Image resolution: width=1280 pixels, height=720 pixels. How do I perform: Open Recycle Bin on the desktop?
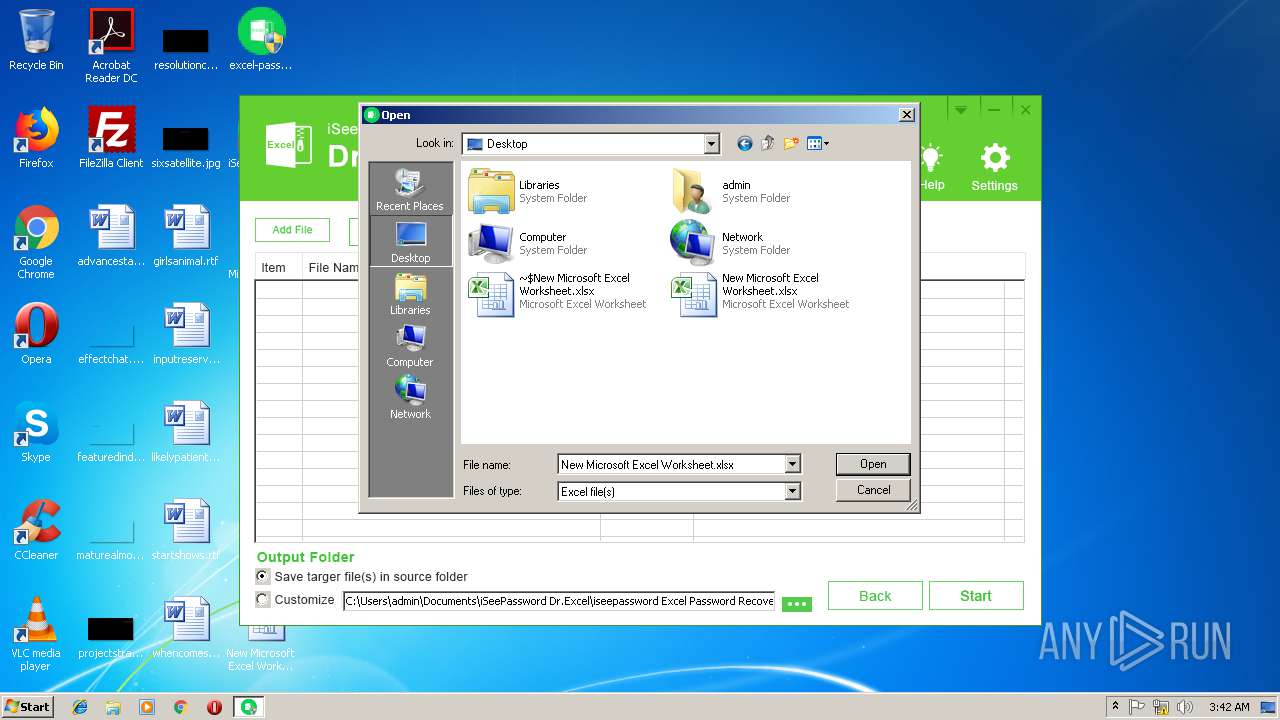coord(36,40)
